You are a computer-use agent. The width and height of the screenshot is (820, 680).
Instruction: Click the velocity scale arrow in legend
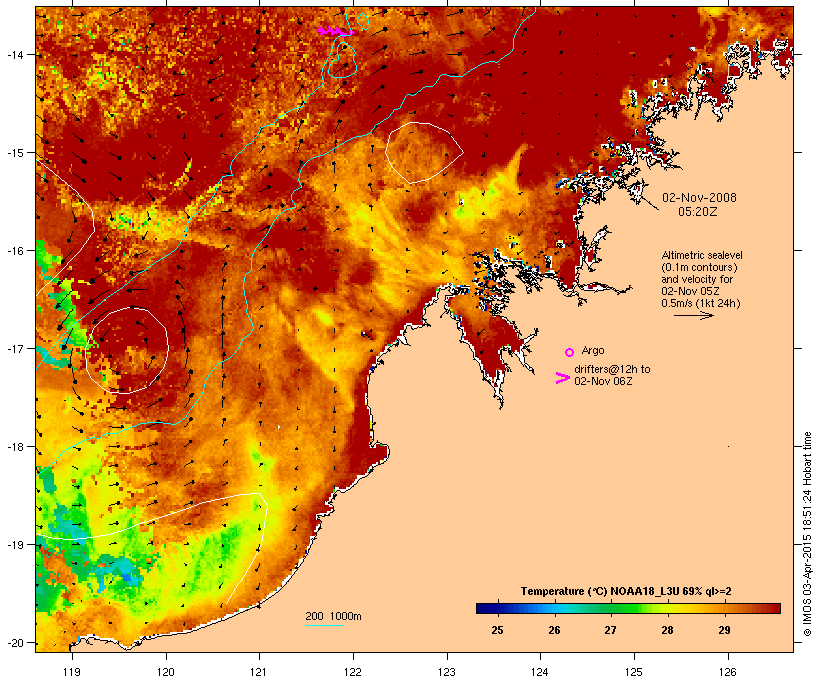click(693, 315)
